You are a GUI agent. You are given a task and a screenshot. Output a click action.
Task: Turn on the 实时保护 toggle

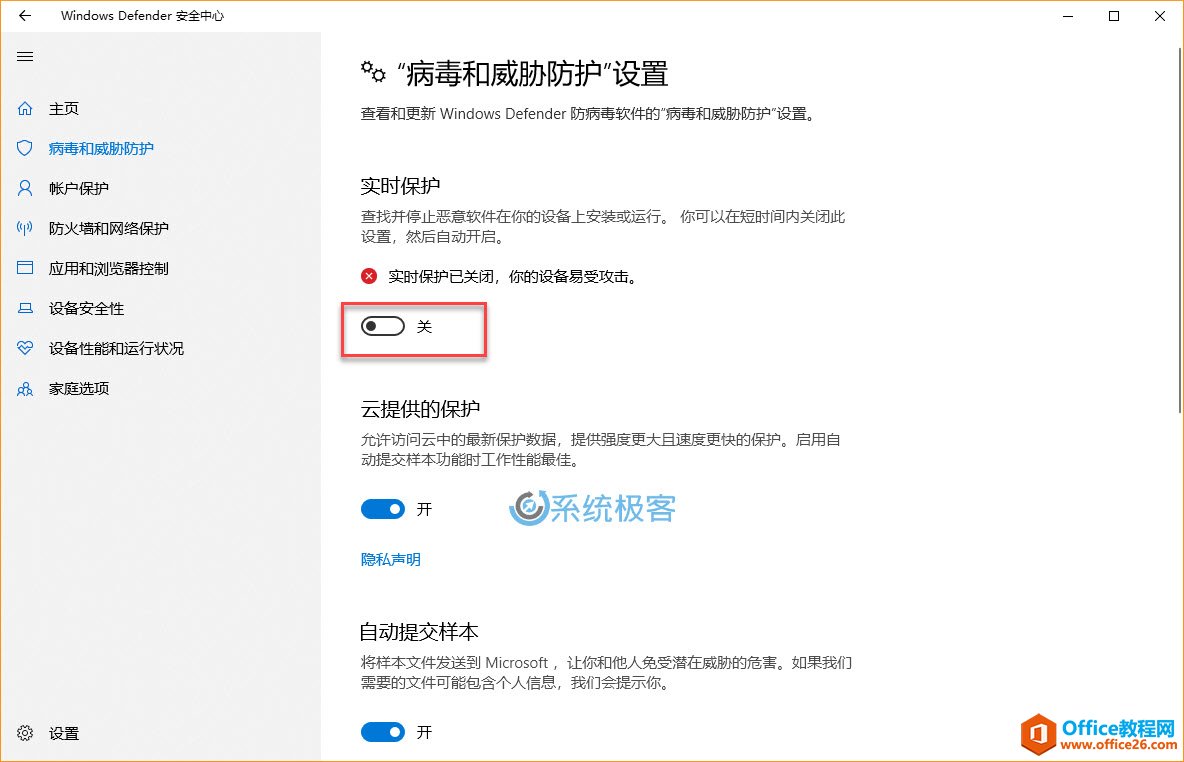pyautogui.click(x=383, y=326)
